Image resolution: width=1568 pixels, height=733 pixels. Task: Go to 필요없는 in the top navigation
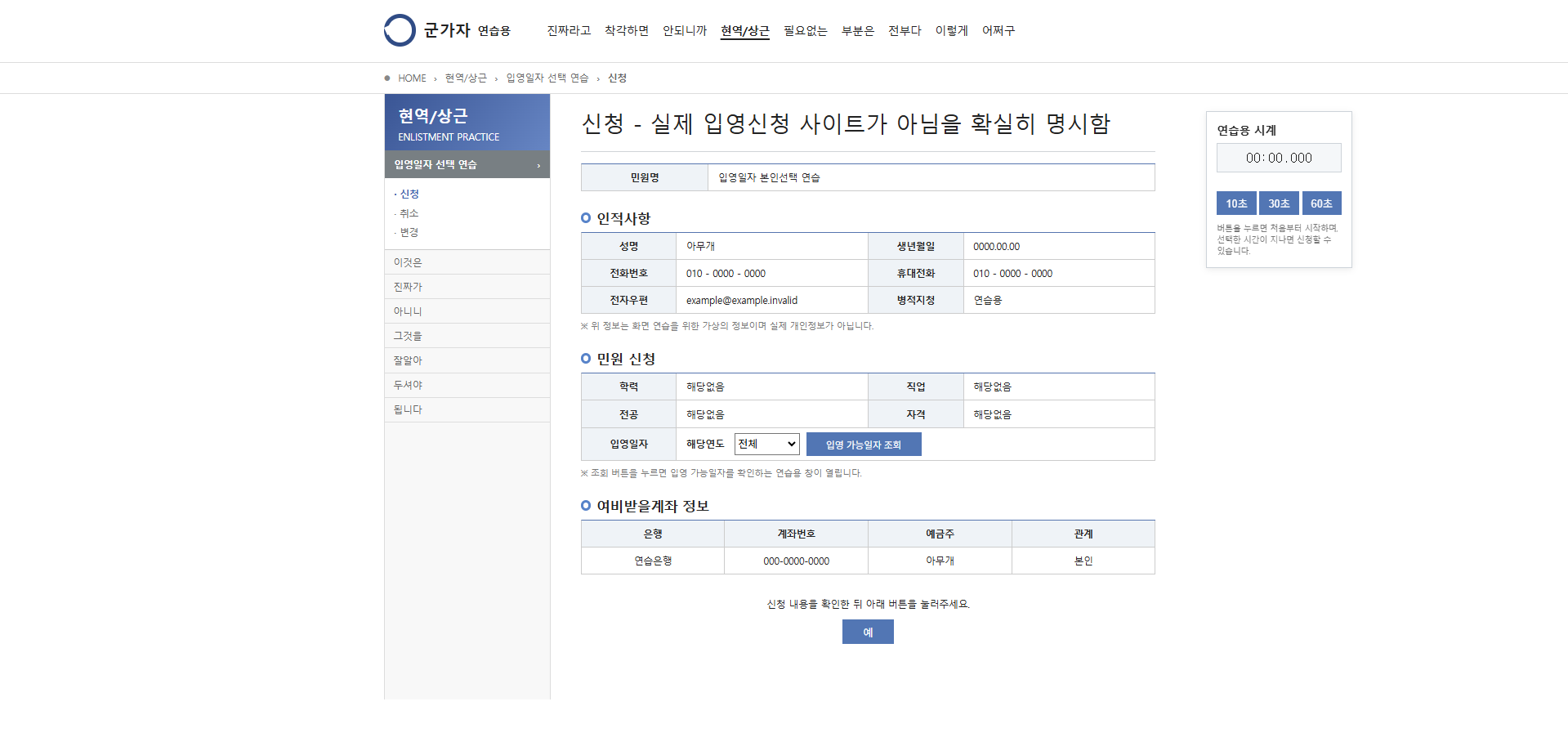pyautogui.click(x=806, y=30)
